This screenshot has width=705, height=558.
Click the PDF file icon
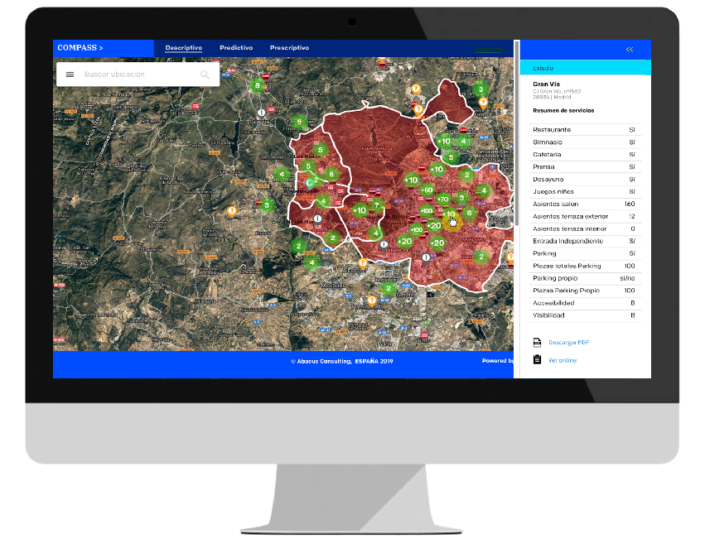[537, 343]
